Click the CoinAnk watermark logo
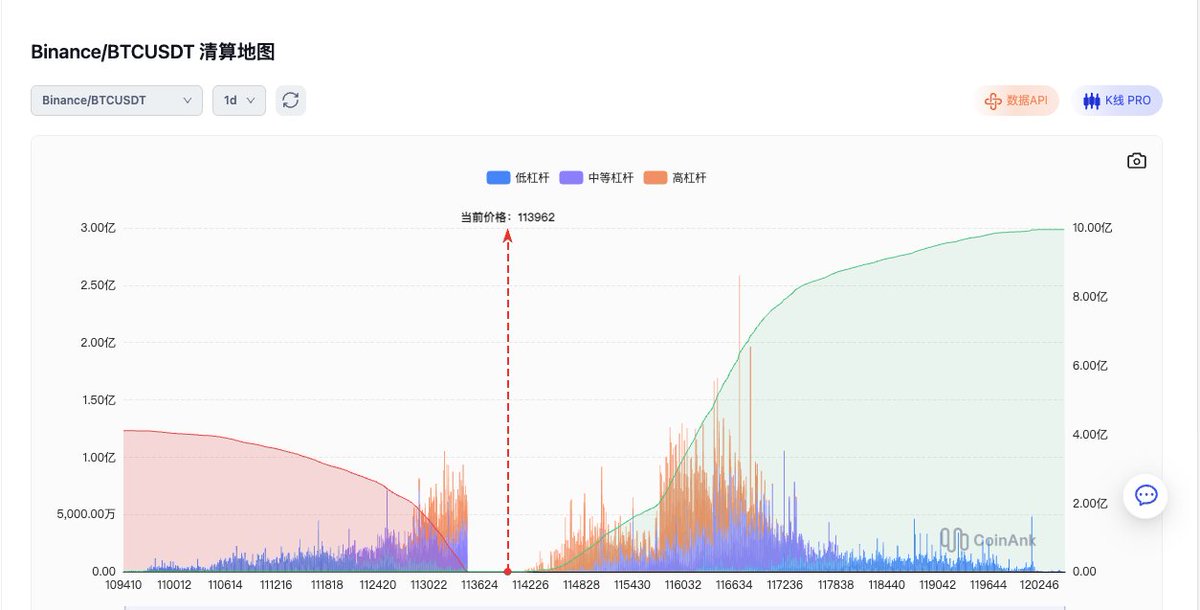This screenshot has height=610, width=1200. point(988,540)
